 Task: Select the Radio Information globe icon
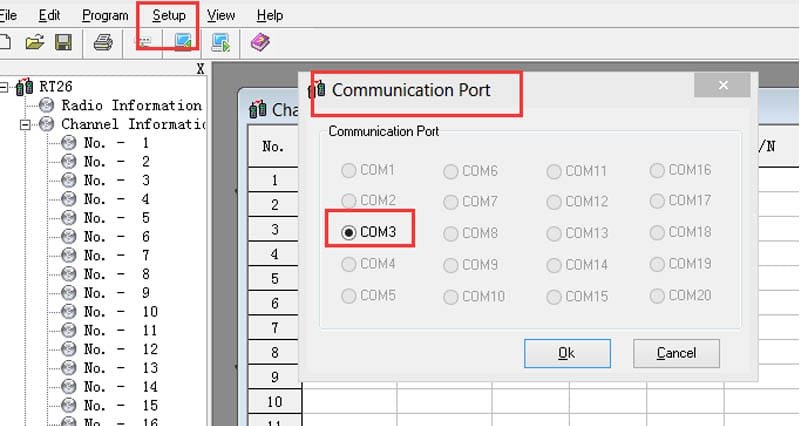click(x=46, y=106)
